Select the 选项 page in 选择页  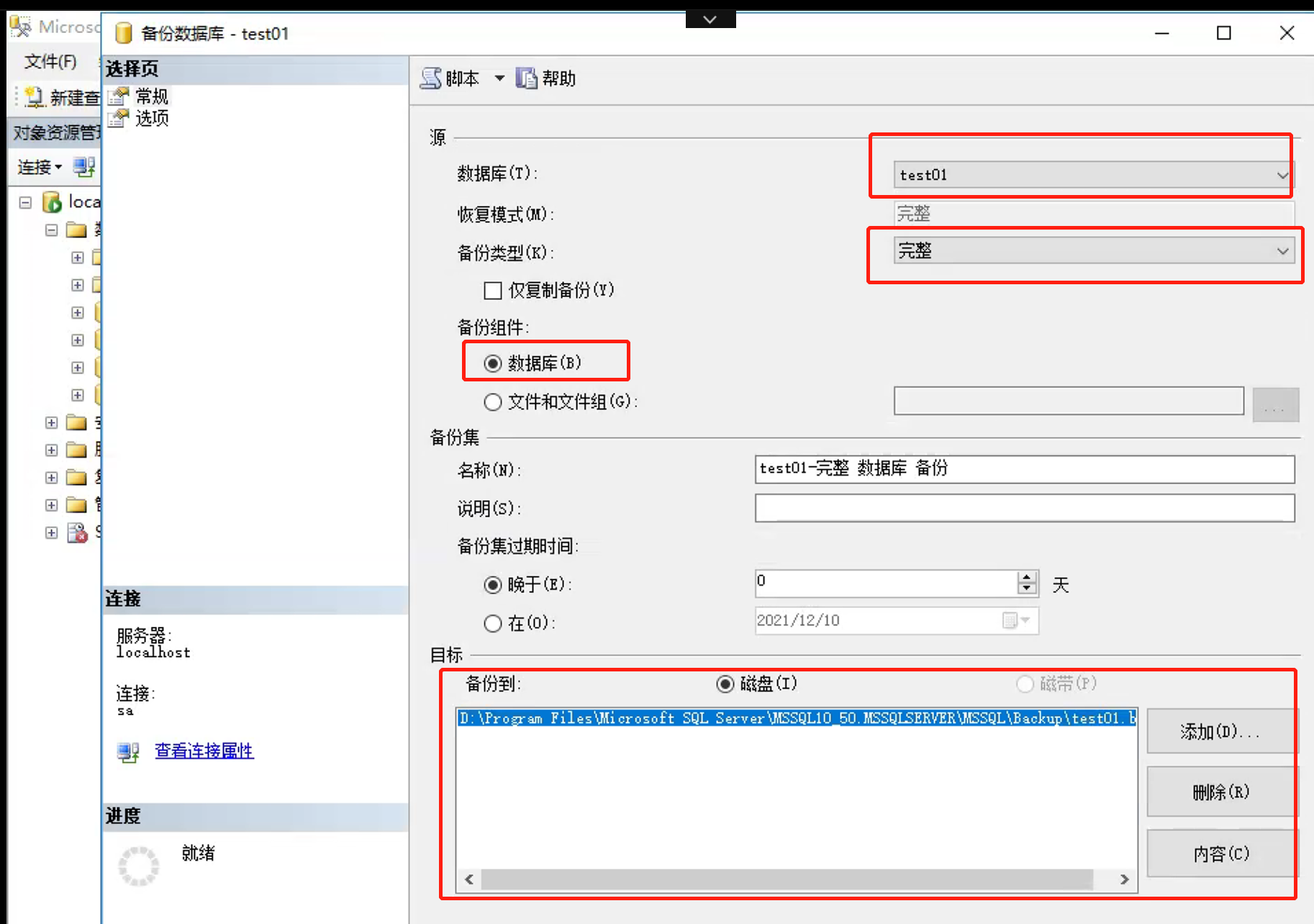152,118
